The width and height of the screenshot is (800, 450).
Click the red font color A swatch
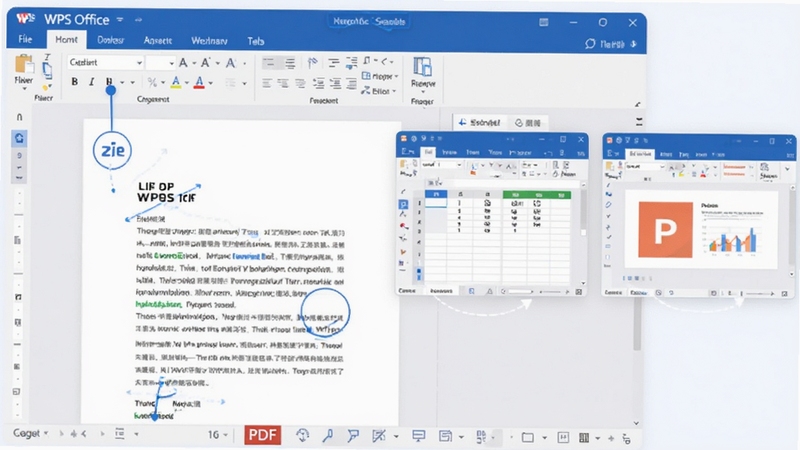[199, 82]
